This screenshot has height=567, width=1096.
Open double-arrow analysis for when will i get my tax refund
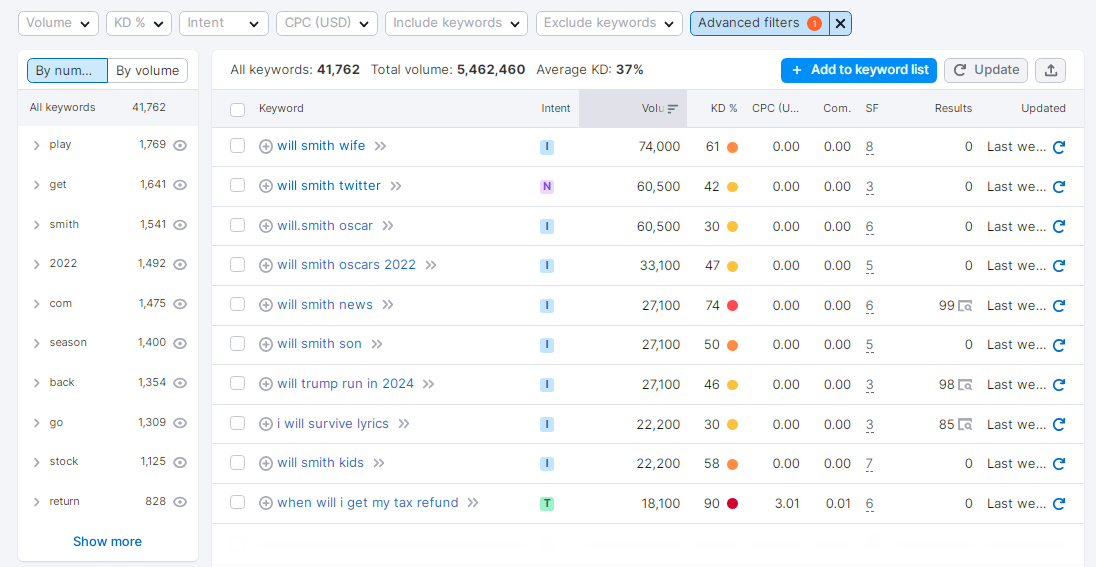coord(473,503)
